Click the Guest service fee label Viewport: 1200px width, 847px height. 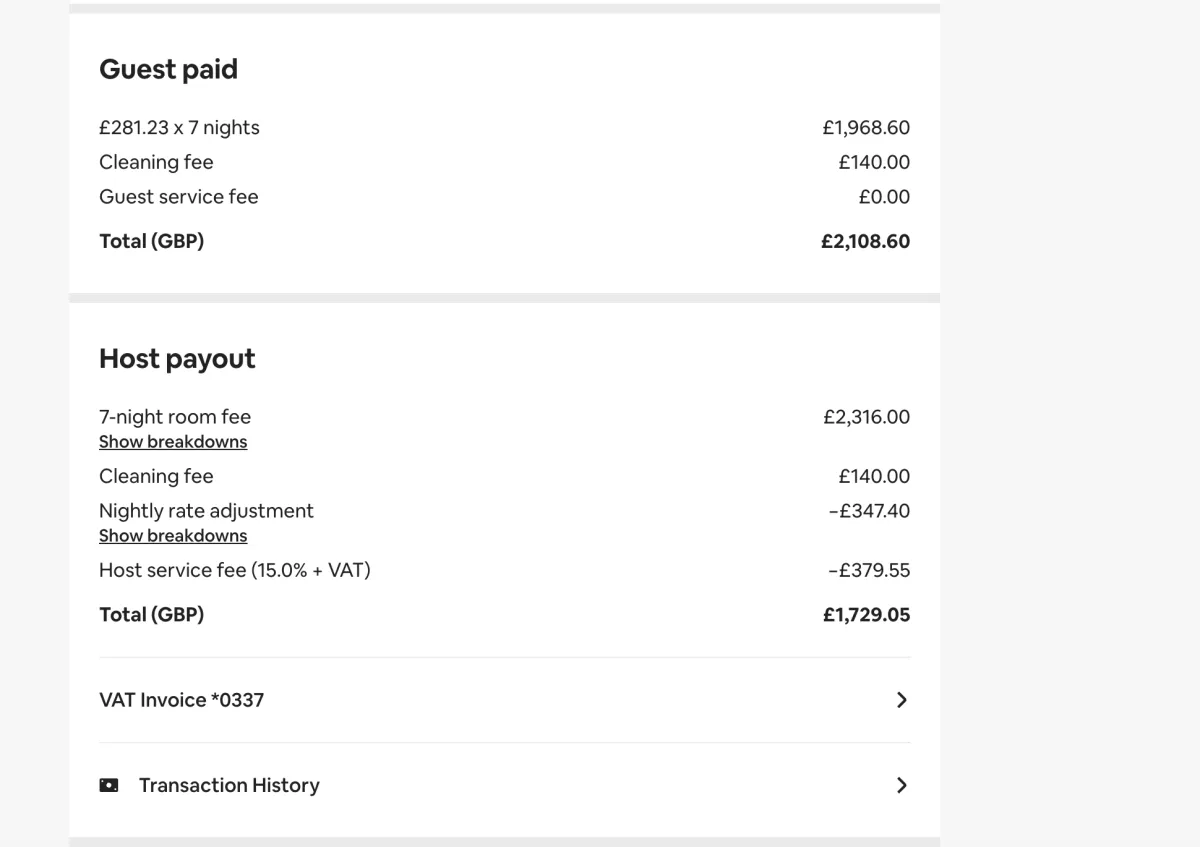point(179,197)
